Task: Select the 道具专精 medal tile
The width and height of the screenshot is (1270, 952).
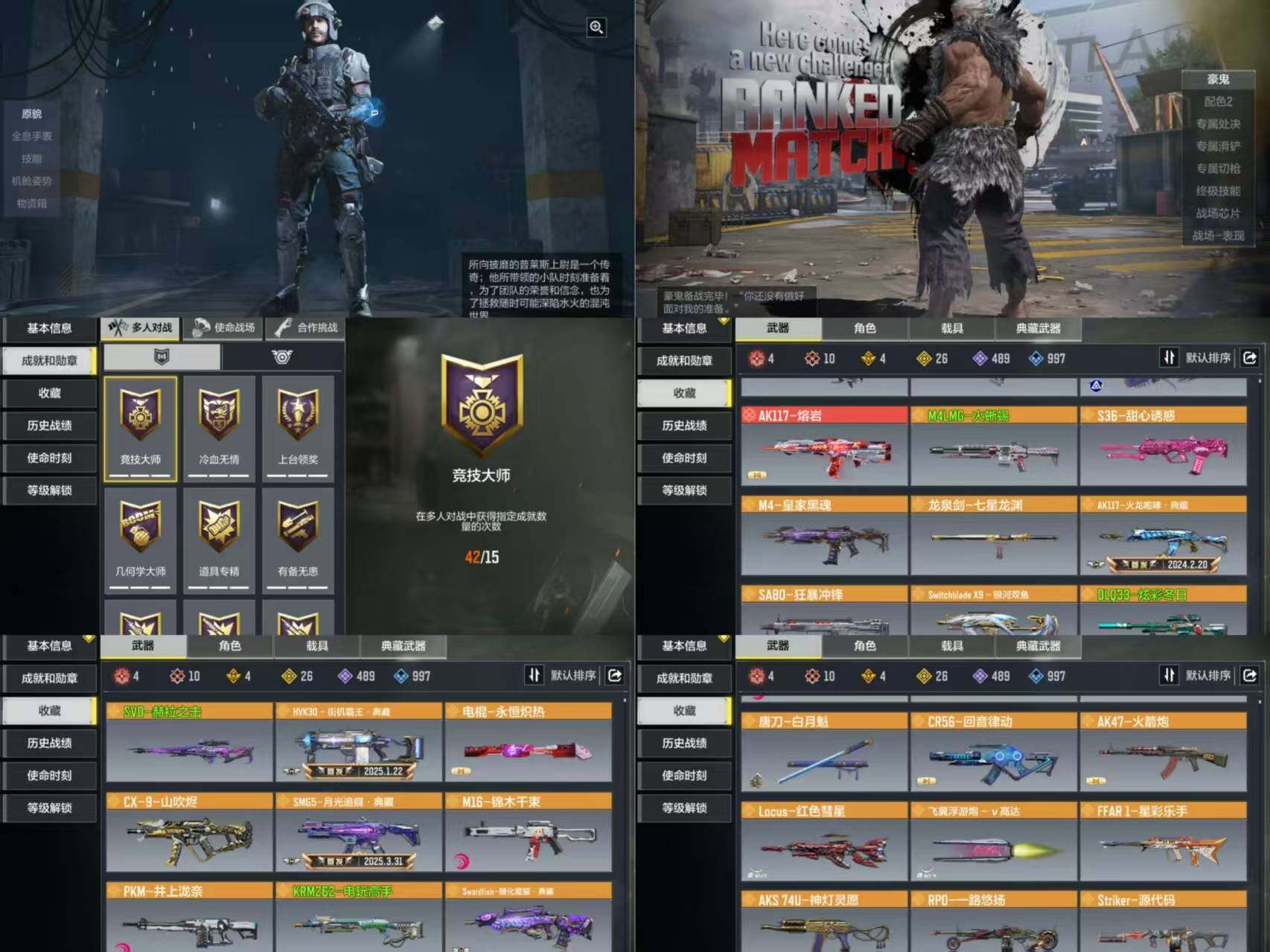Action: 219,540
